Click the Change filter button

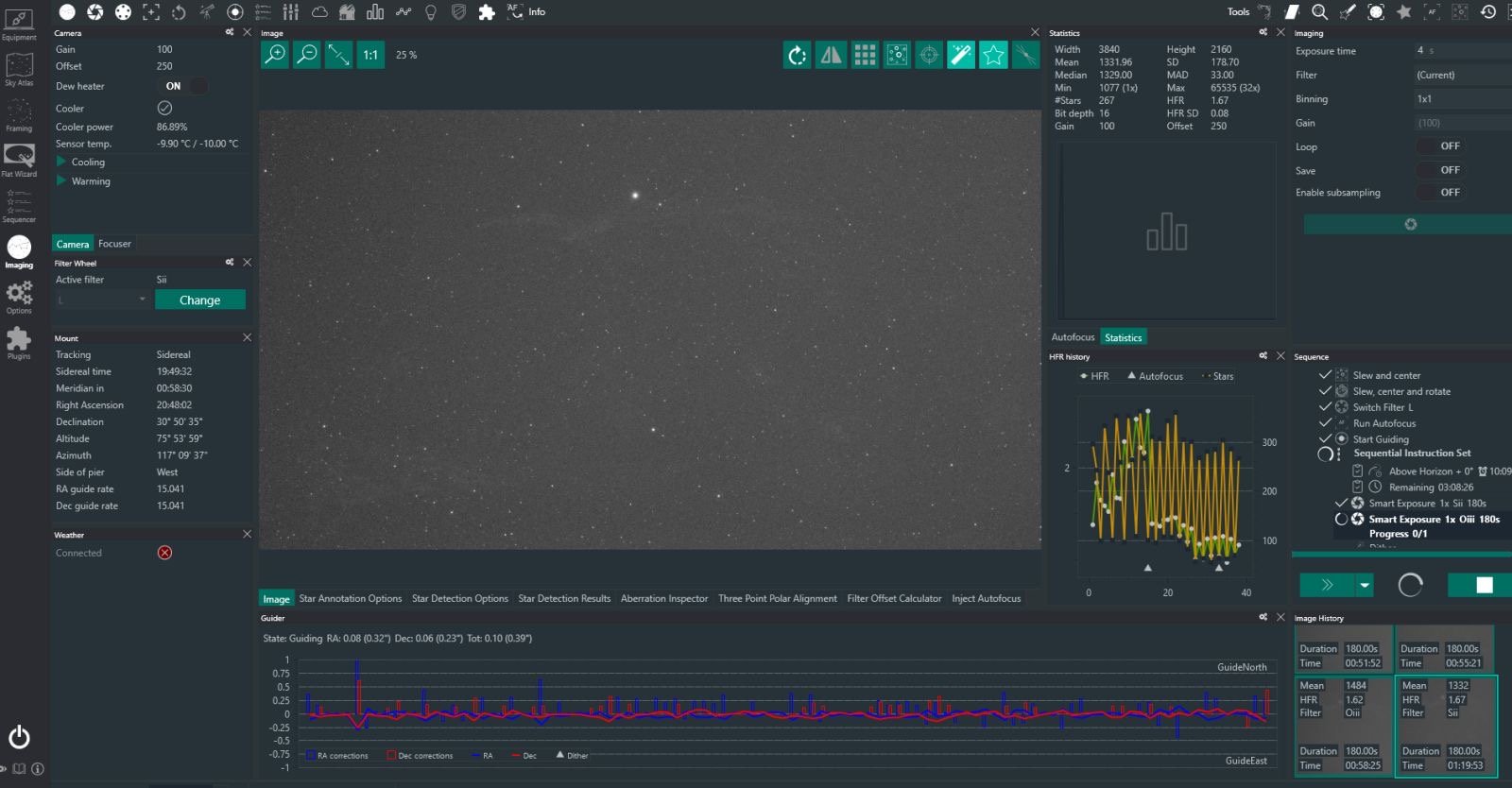click(x=199, y=300)
